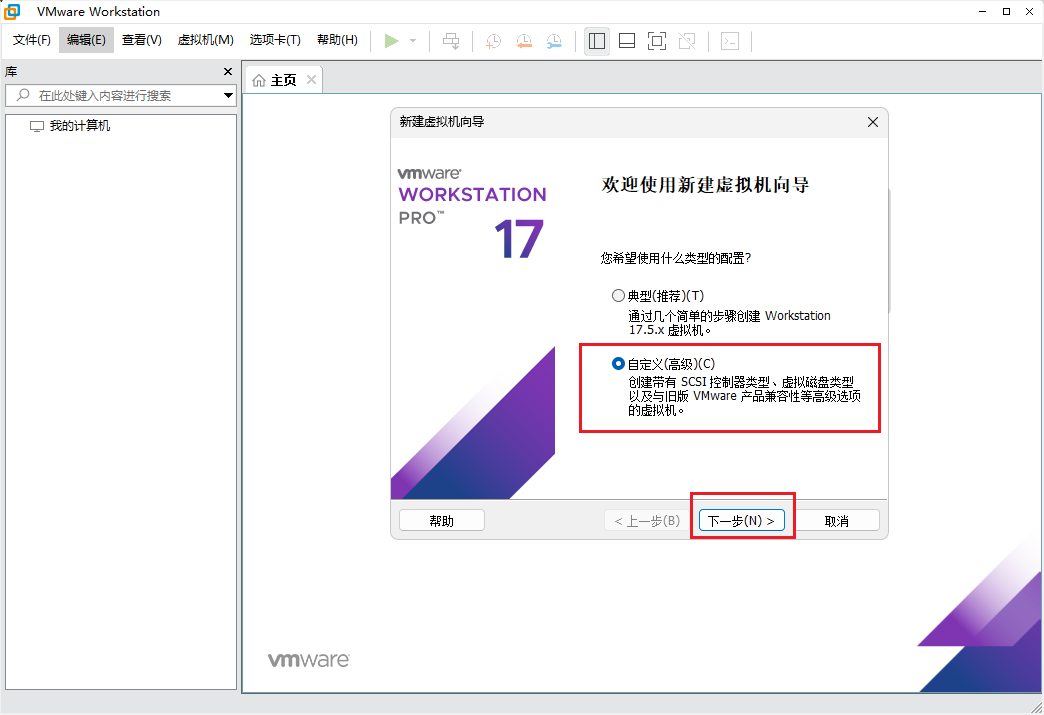Open the 虚拟机(M) menu
Image resolution: width=1044 pixels, height=715 pixels.
(205, 40)
